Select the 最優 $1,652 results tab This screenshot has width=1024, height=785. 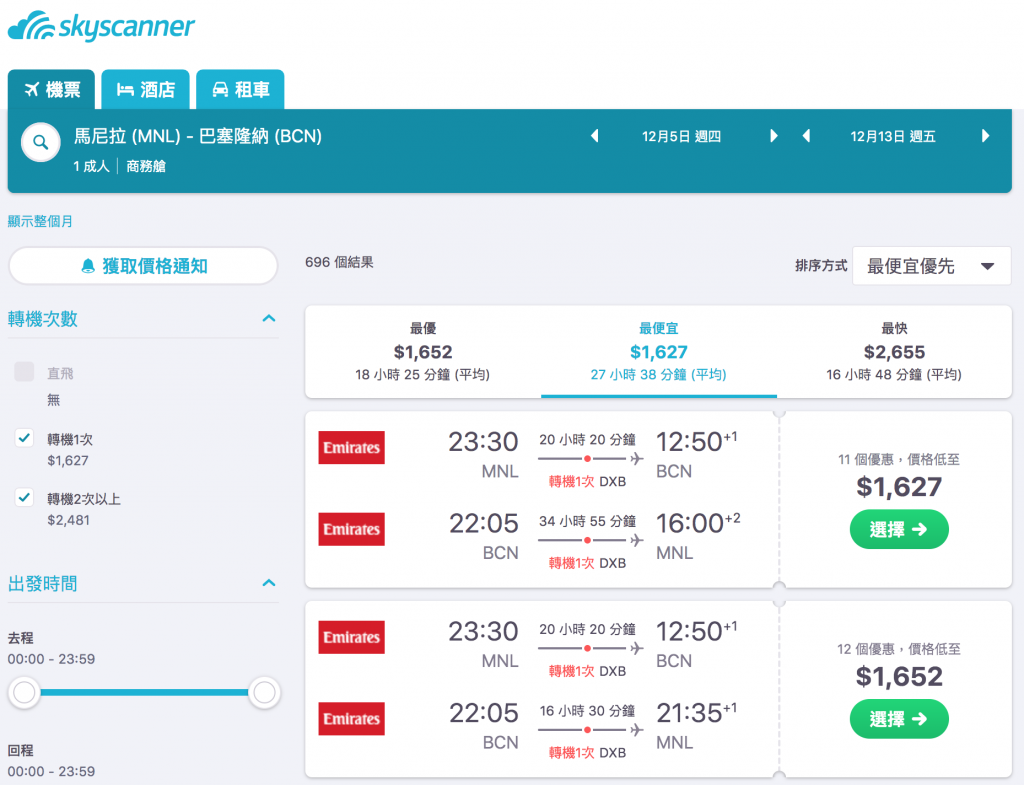tap(423, 351)
